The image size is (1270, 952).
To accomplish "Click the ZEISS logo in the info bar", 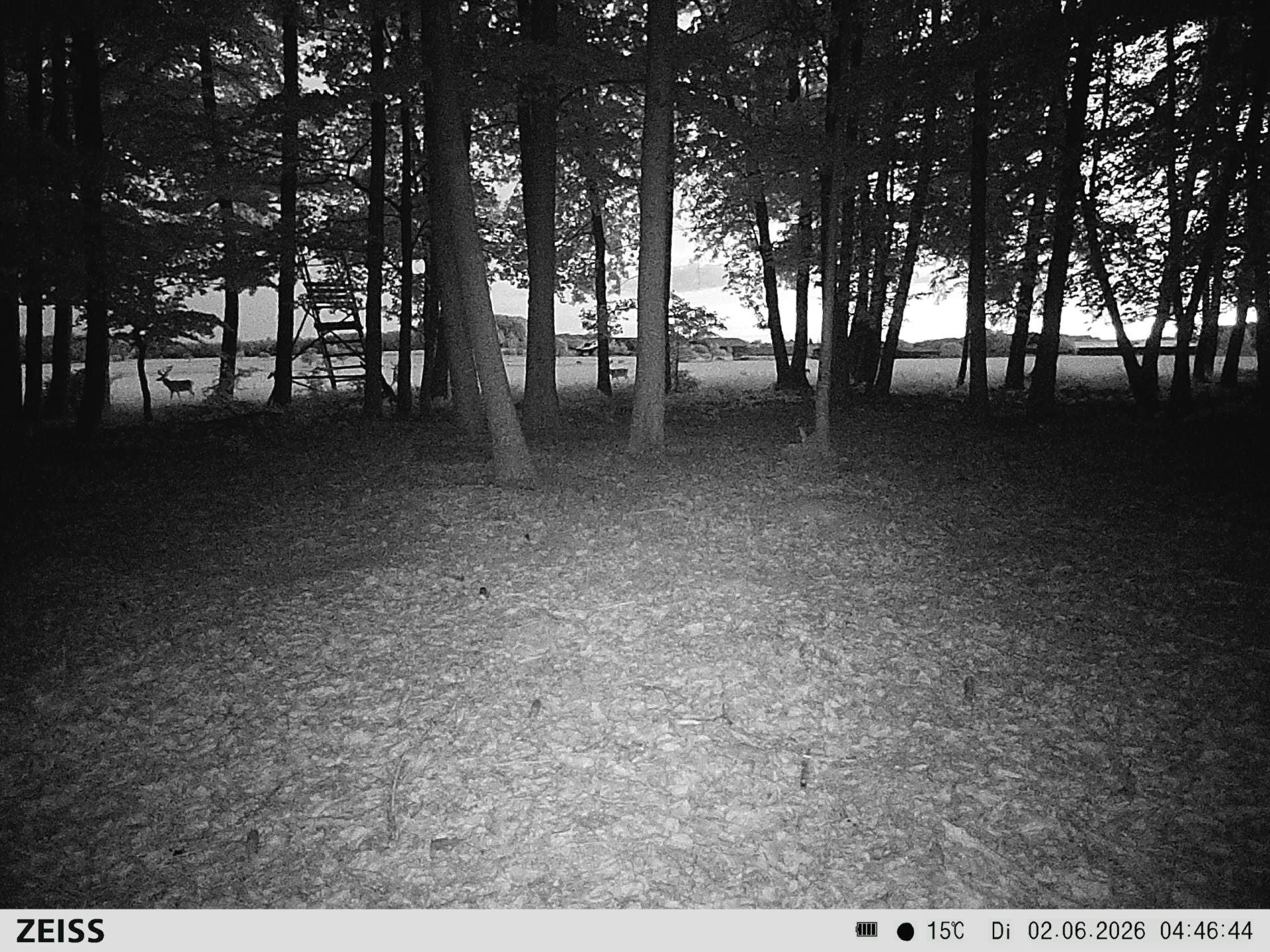I will [x=60, y=931].
